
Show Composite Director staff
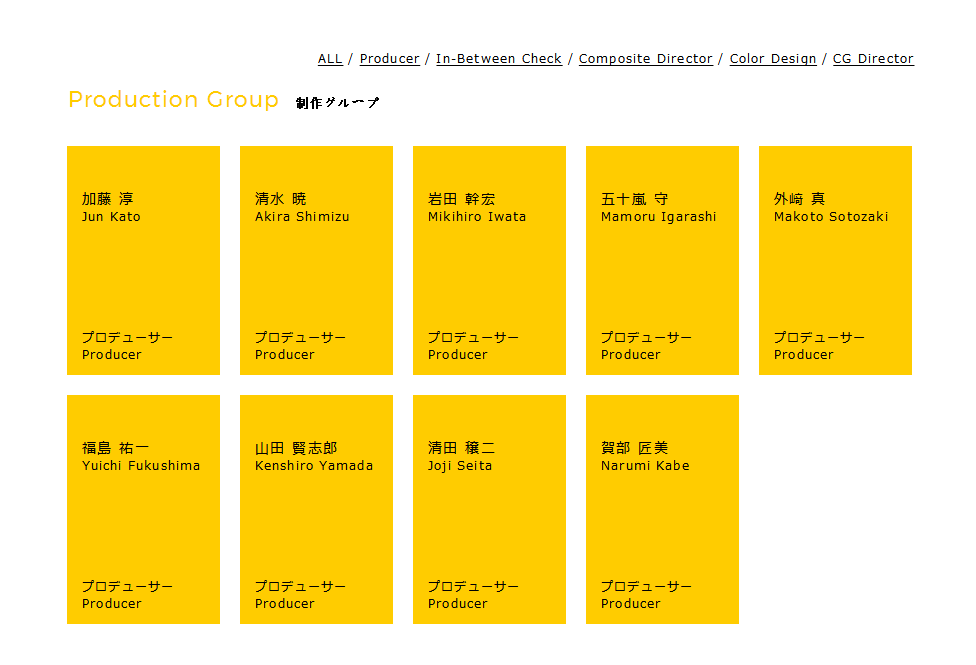pos(645,59)
